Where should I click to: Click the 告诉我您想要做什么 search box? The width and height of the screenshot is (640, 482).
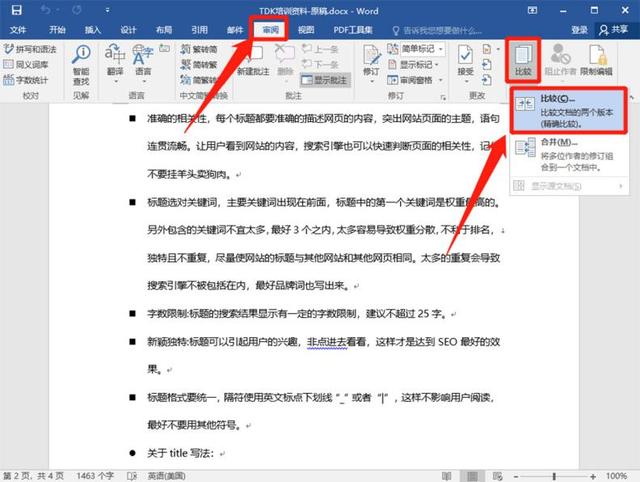(437, 31)
